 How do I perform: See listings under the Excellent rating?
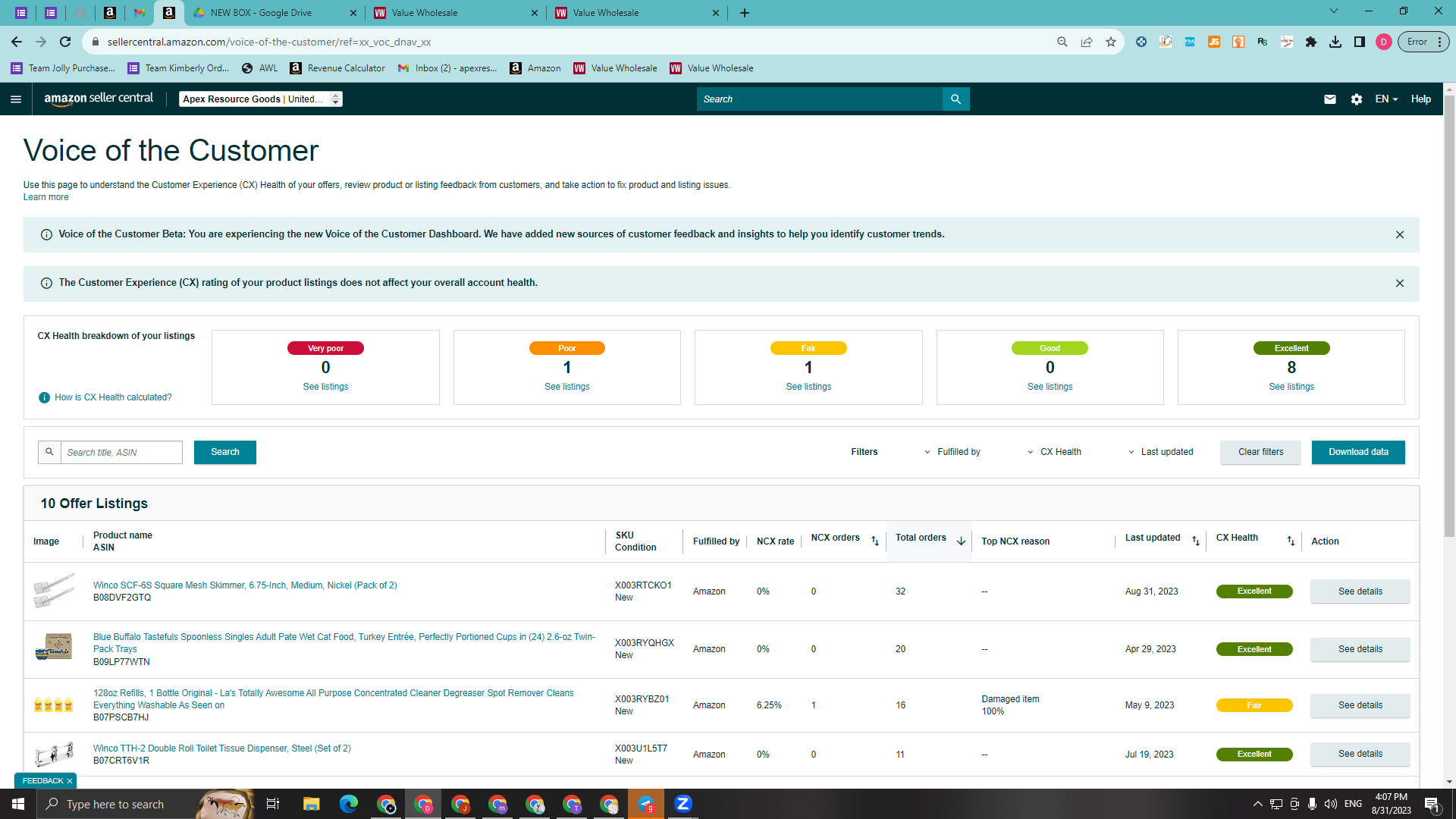[x=1291, y=387]
